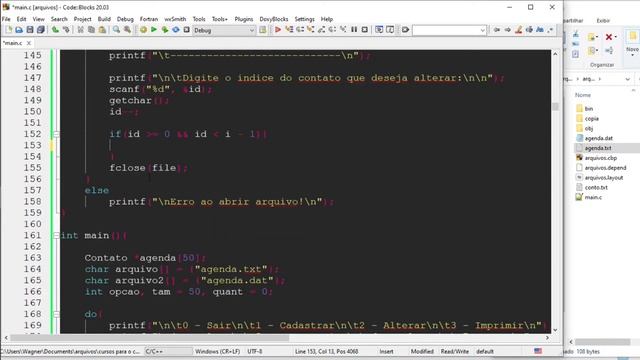Open the Replace tool icon
This screenshot has height=360, width=640.
pos(127,30)
